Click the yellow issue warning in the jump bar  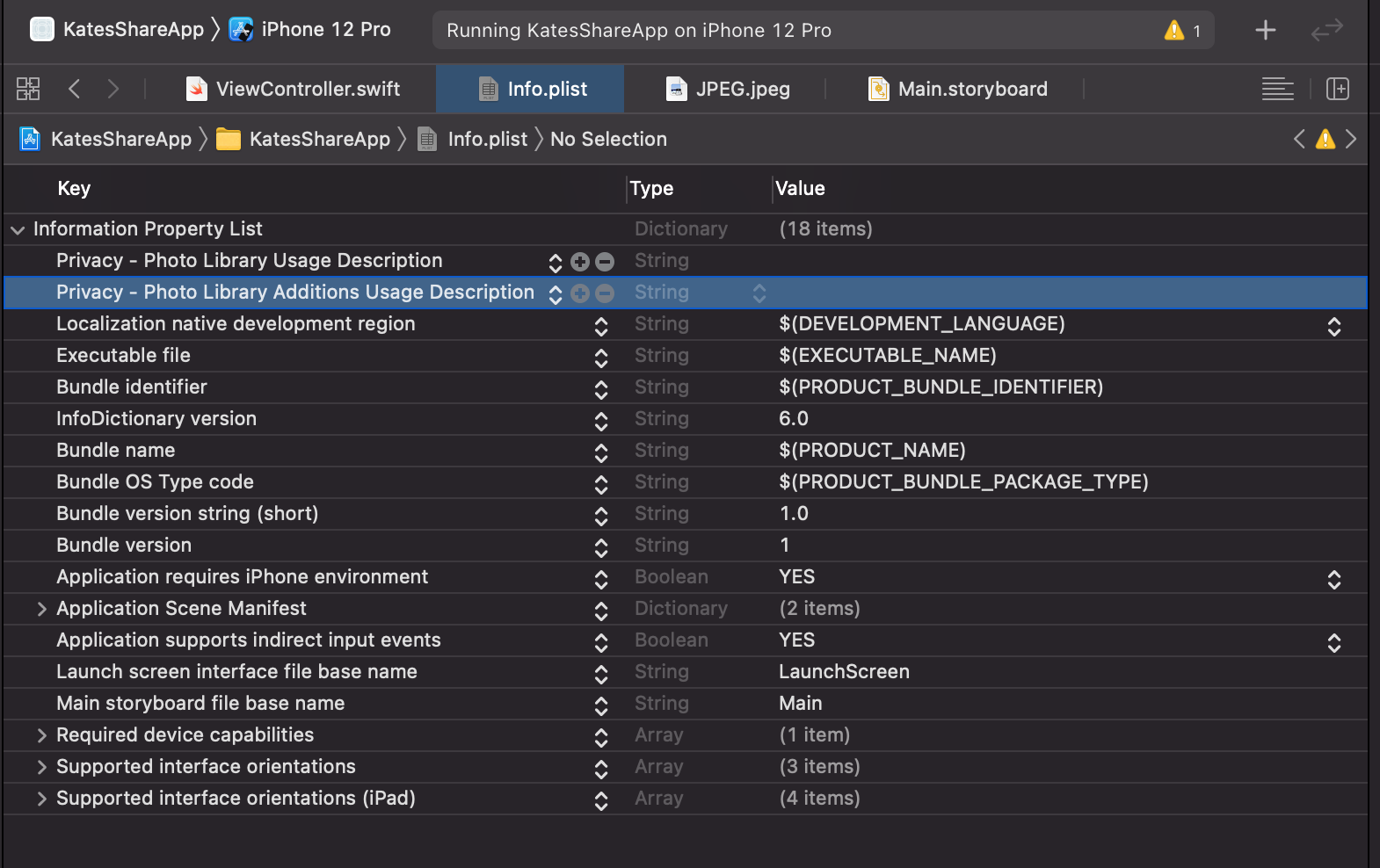pyautogui.click(x=1326, y=139)
